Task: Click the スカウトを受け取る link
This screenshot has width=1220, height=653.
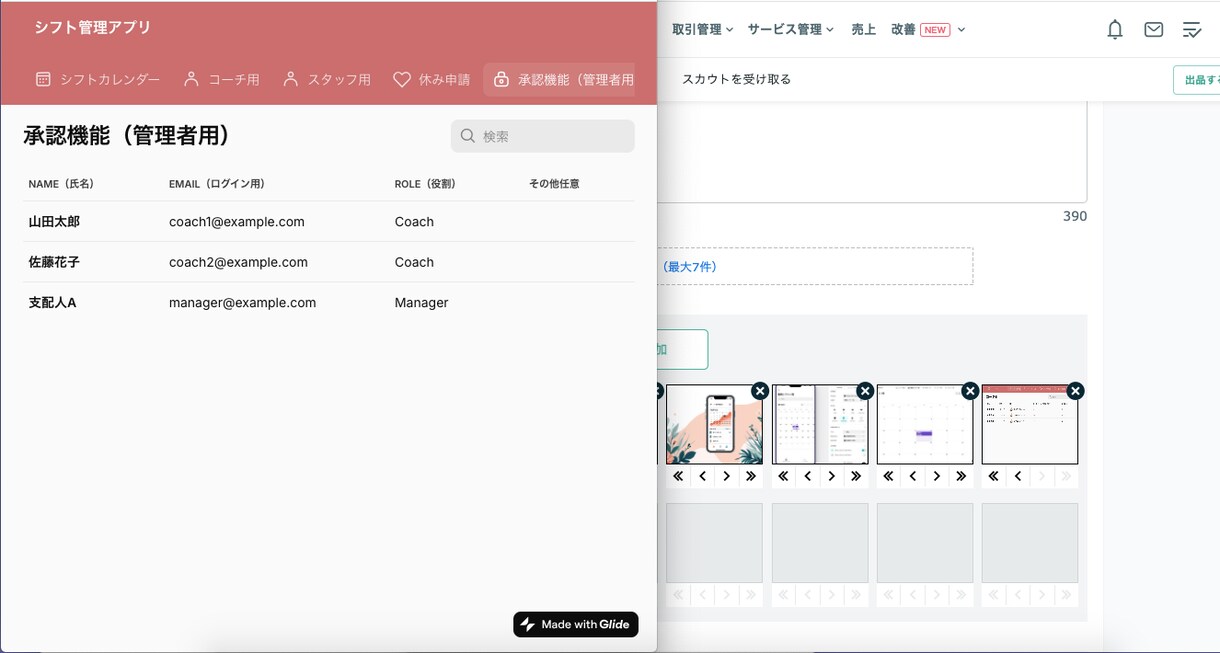Action: (x=736, y=79)
